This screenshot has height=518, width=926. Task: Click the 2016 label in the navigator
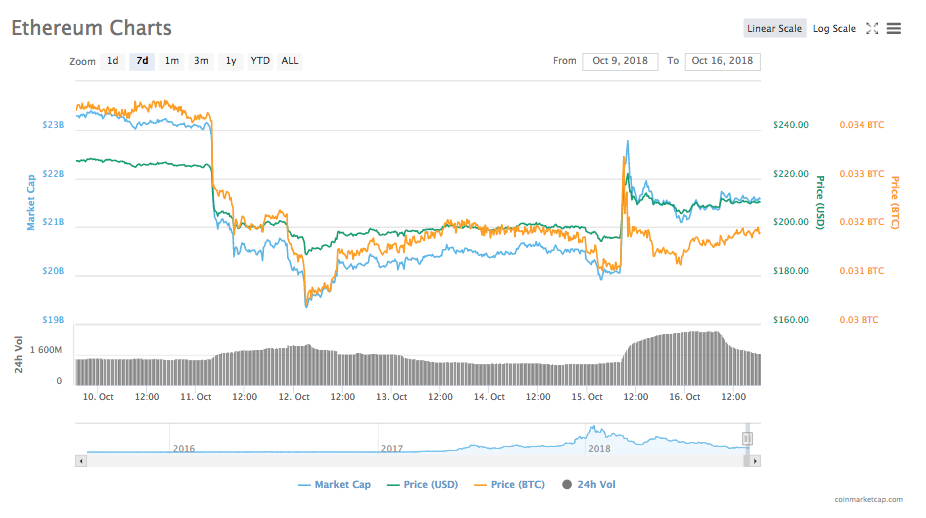184,449
